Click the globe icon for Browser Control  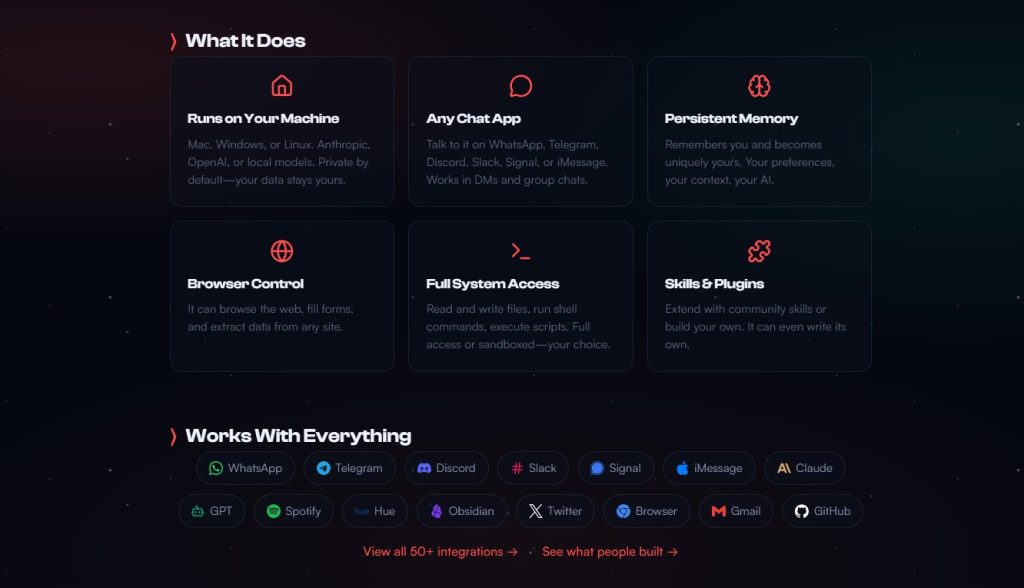click(282, 251)
